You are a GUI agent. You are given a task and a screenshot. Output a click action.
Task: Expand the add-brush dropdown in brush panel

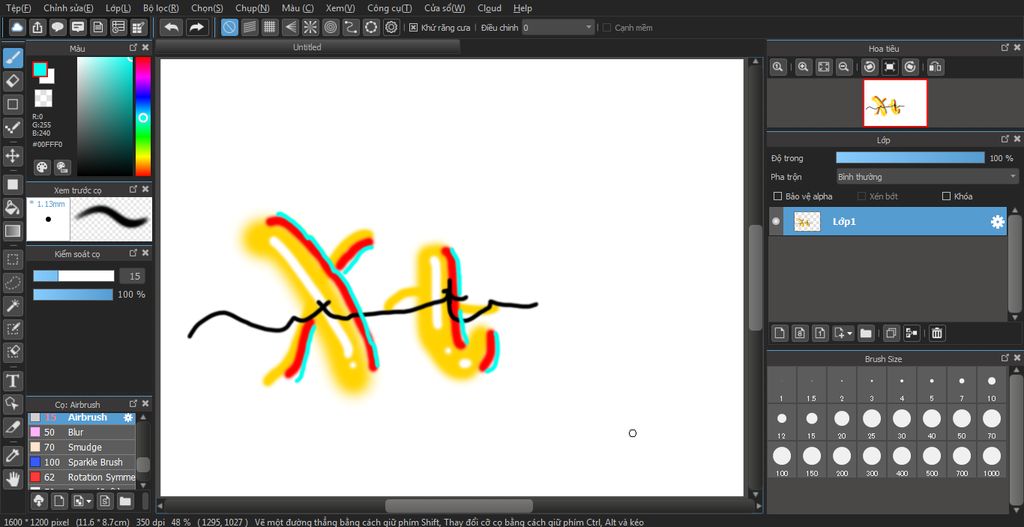pyautogui.click(x=88, y=502)
